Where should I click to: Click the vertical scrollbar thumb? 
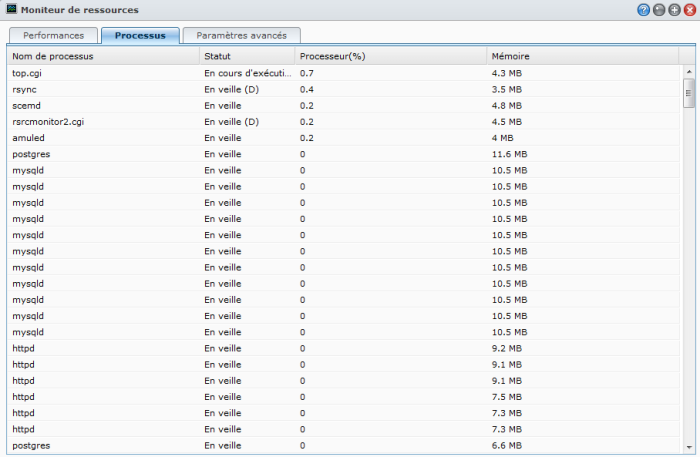[x=688, y=93]
